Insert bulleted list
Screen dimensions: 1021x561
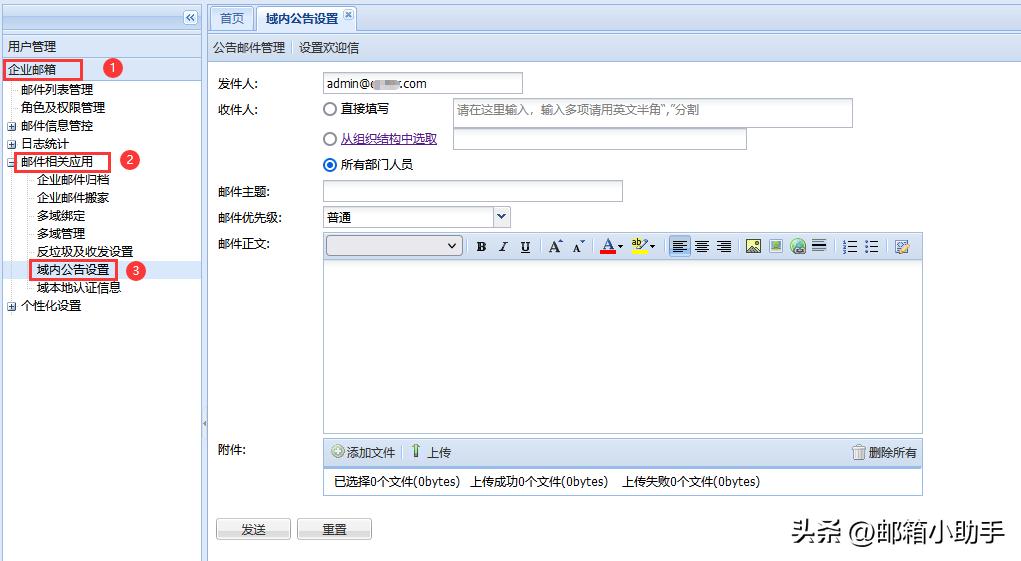point(872,247)
